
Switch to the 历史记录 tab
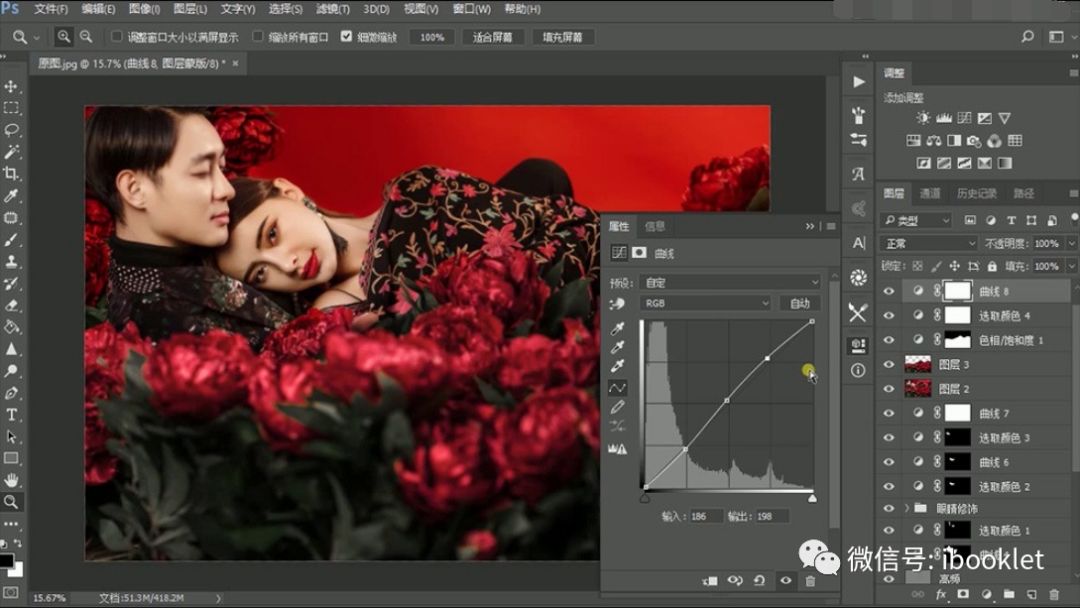(976, 193)
